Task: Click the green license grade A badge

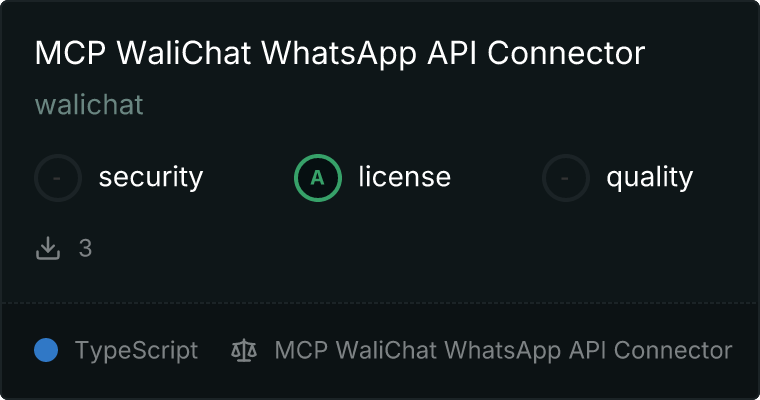Action: (x=317, y=178)
